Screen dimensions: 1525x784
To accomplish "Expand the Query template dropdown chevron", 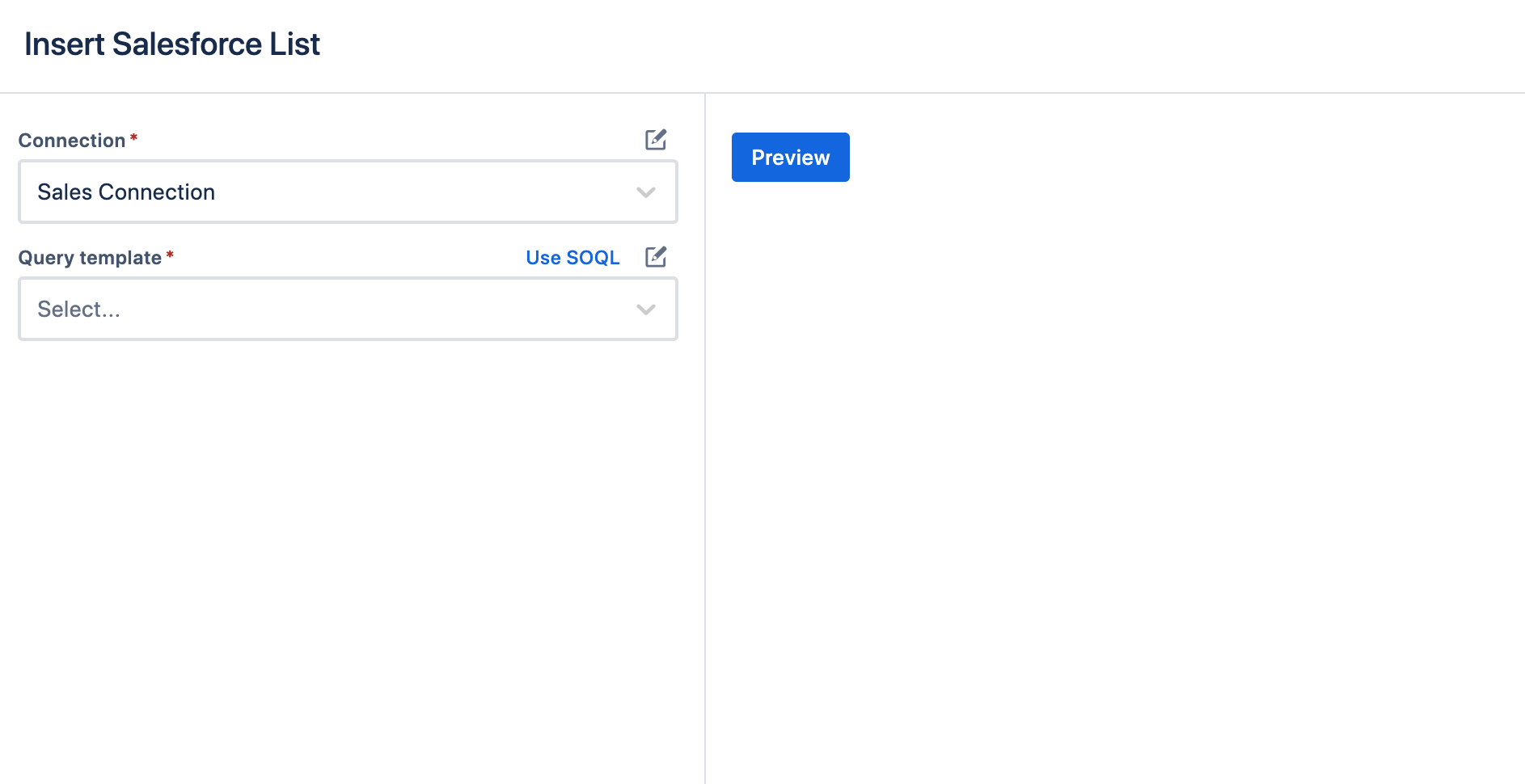I will pyautogui.click(x=645, y=310).
